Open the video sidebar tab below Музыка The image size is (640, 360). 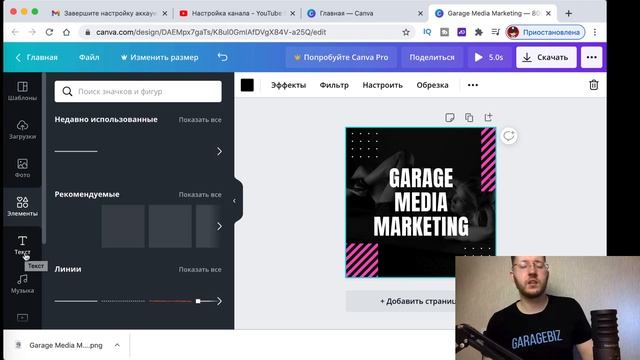click(x=22, y=318)
